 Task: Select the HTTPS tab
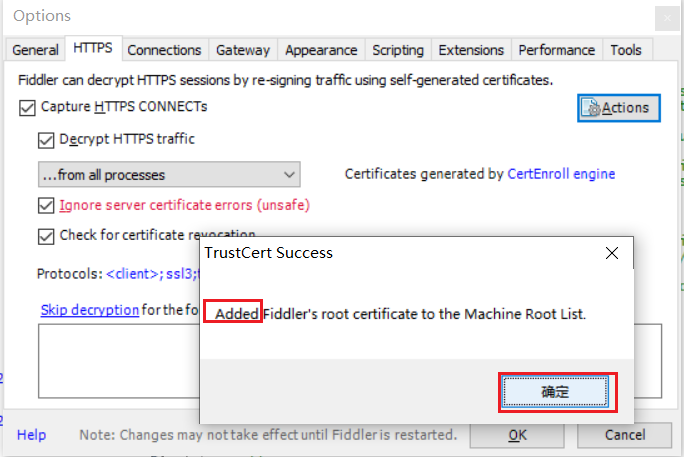93,48
